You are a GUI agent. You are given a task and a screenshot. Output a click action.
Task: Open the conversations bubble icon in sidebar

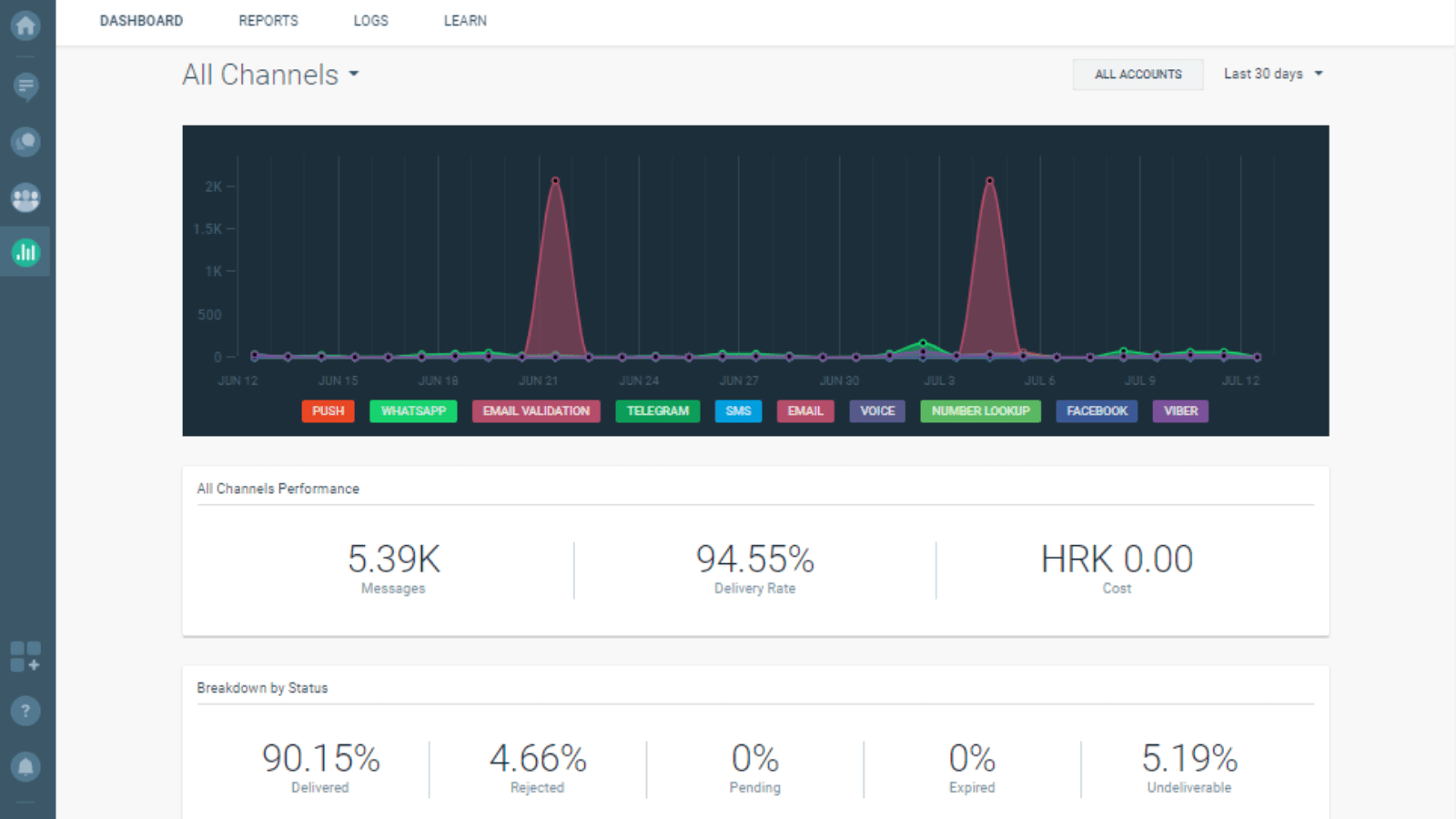(25, 142)
